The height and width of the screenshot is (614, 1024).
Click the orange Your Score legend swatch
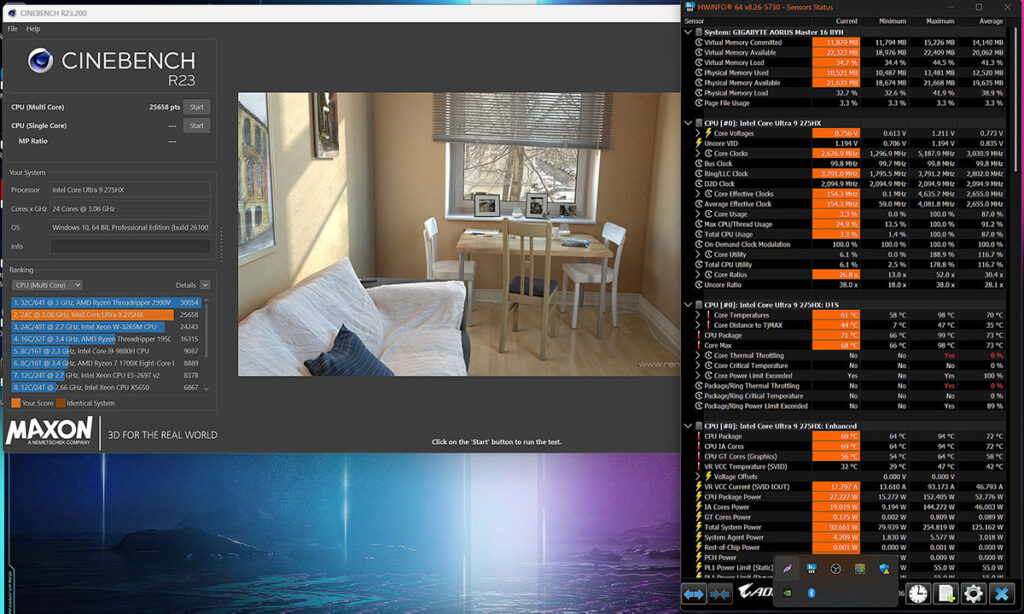[16, 403]
